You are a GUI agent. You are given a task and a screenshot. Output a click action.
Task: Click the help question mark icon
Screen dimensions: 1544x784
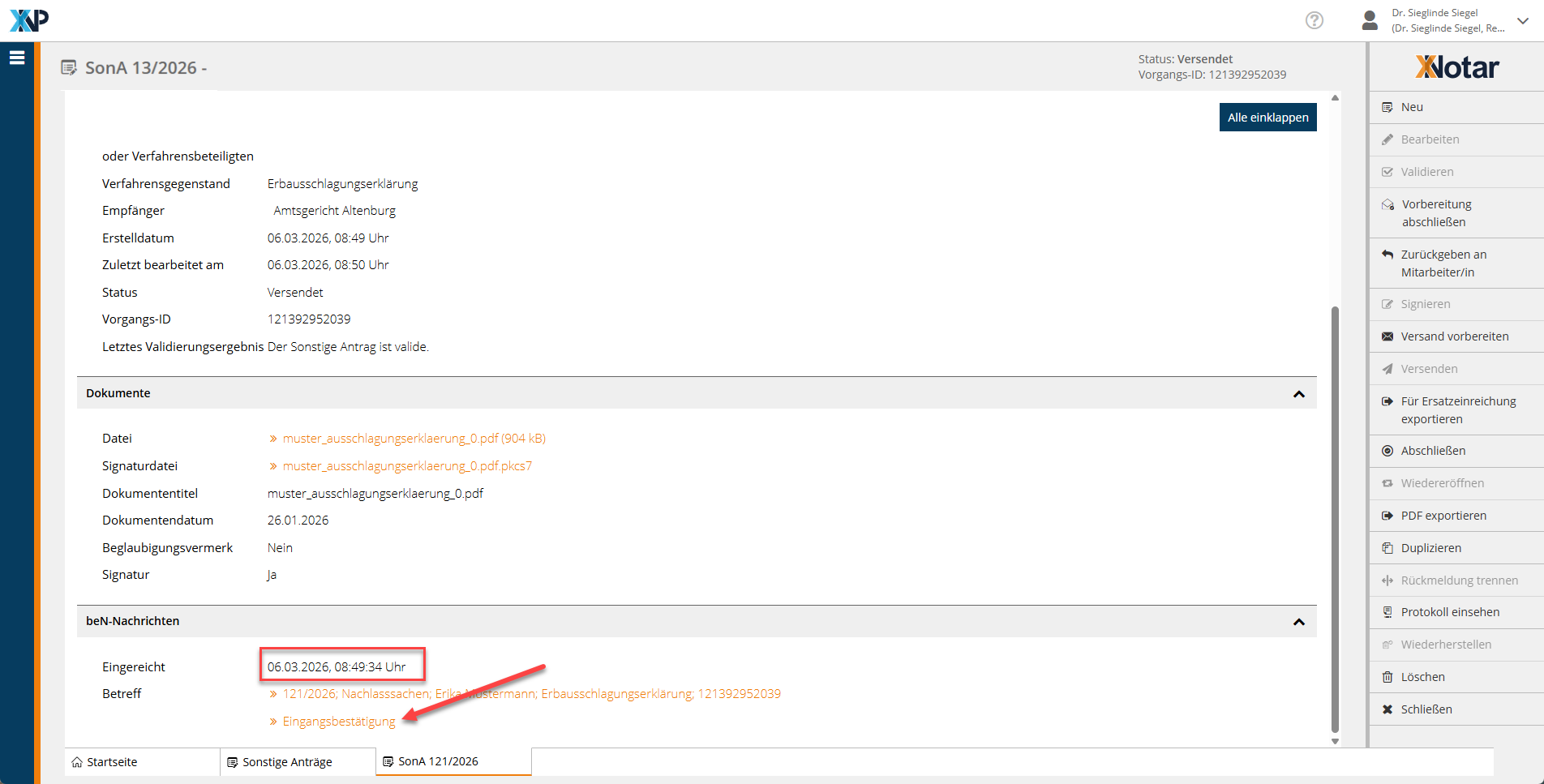(x=1314, y=20)
